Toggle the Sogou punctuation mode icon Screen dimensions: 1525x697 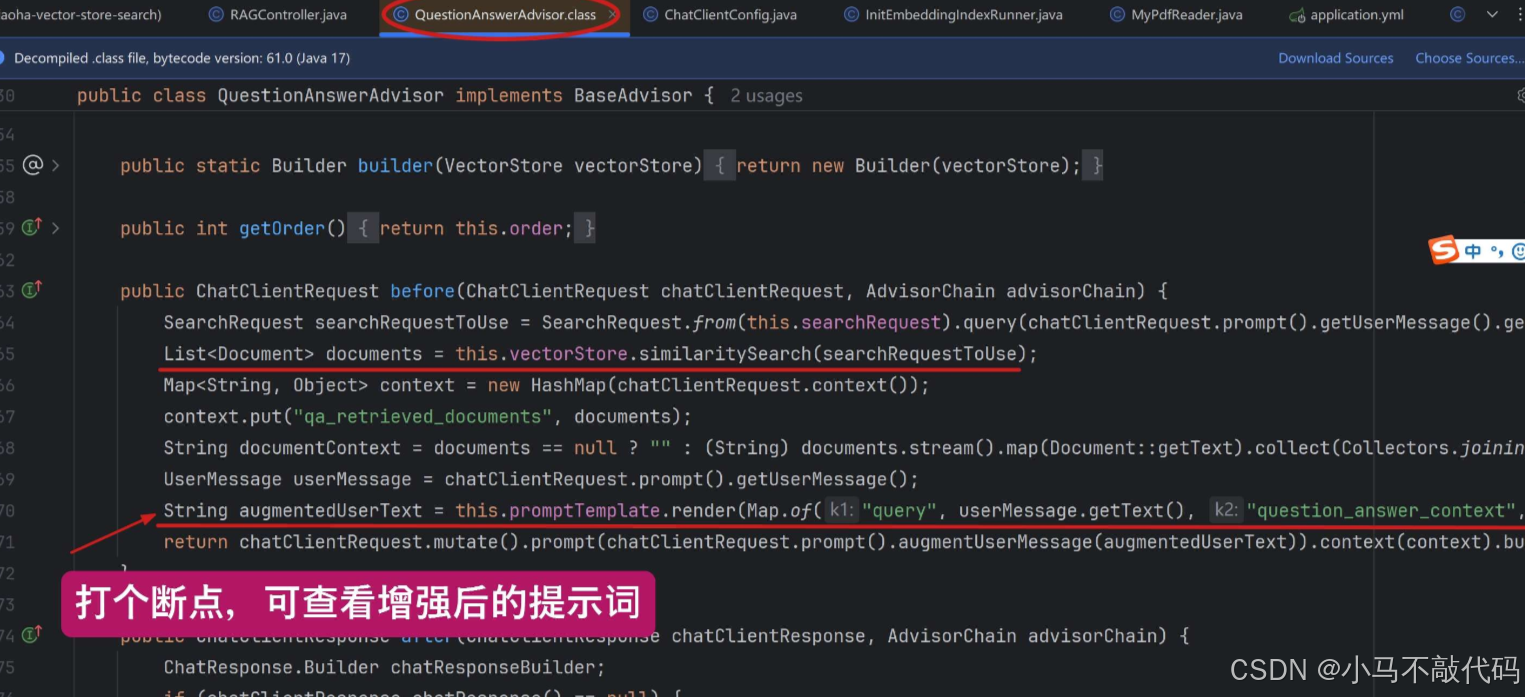pos(1496,252)
